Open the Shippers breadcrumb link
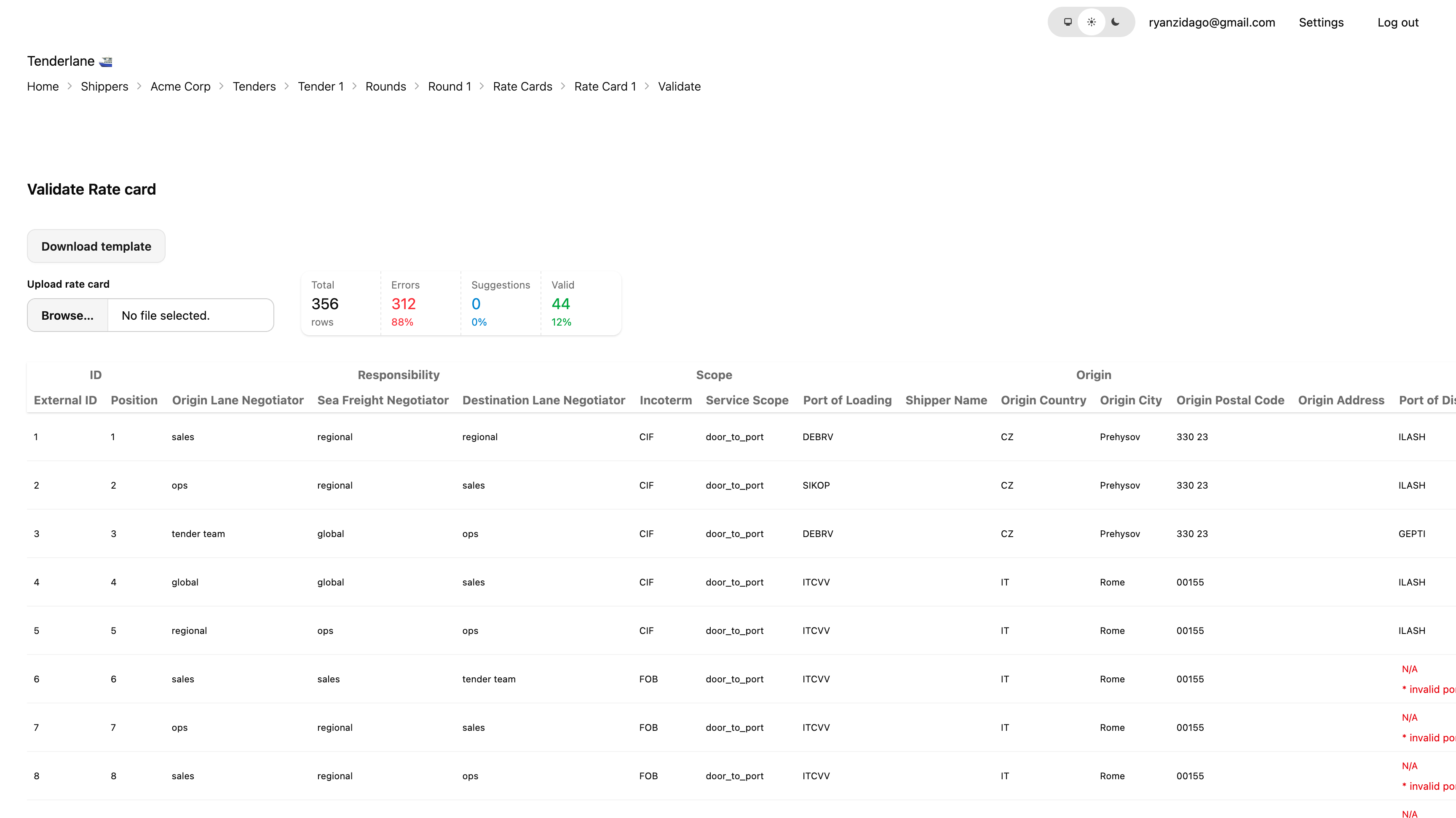 104,86
